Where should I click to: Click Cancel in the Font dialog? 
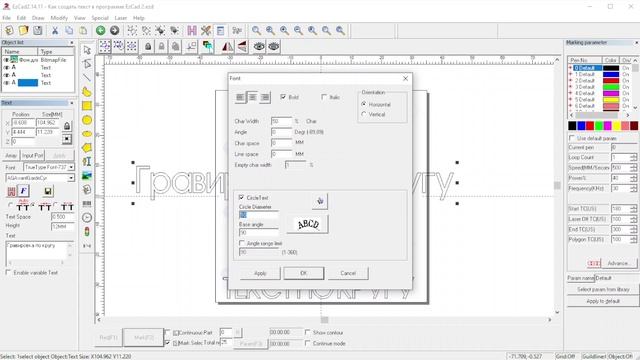point(348,273)
